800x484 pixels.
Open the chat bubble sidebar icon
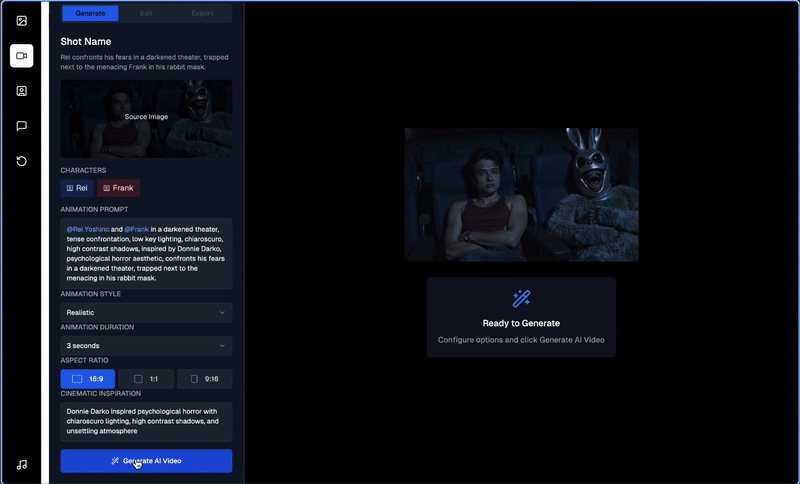pos(21,126)
